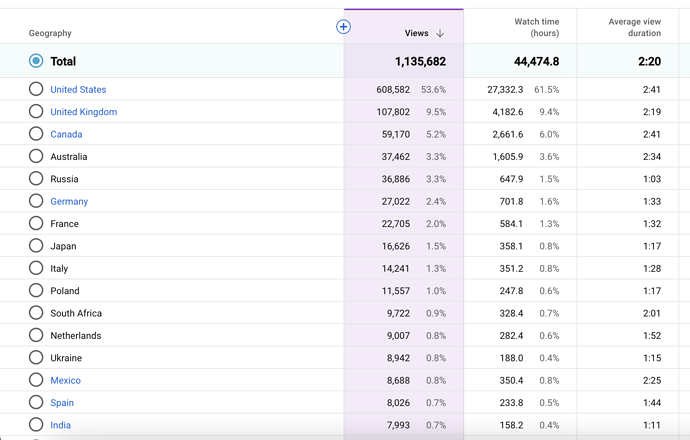Viewport: 690px width, 440px height.
Task: Select the India radio button
Action: tap(36, 425)
